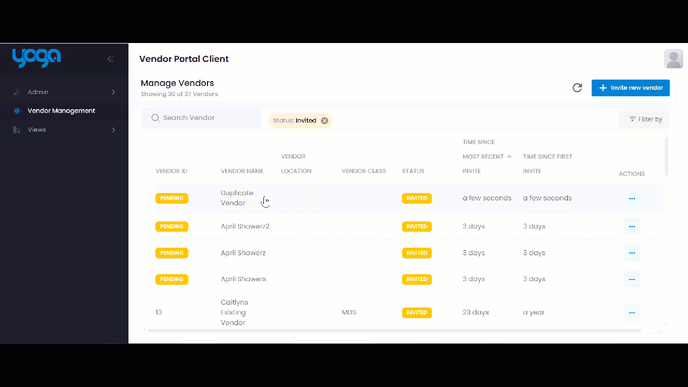
Task: Click the refresh icon beside Invite new vendor
Action: tap(577, 88)
